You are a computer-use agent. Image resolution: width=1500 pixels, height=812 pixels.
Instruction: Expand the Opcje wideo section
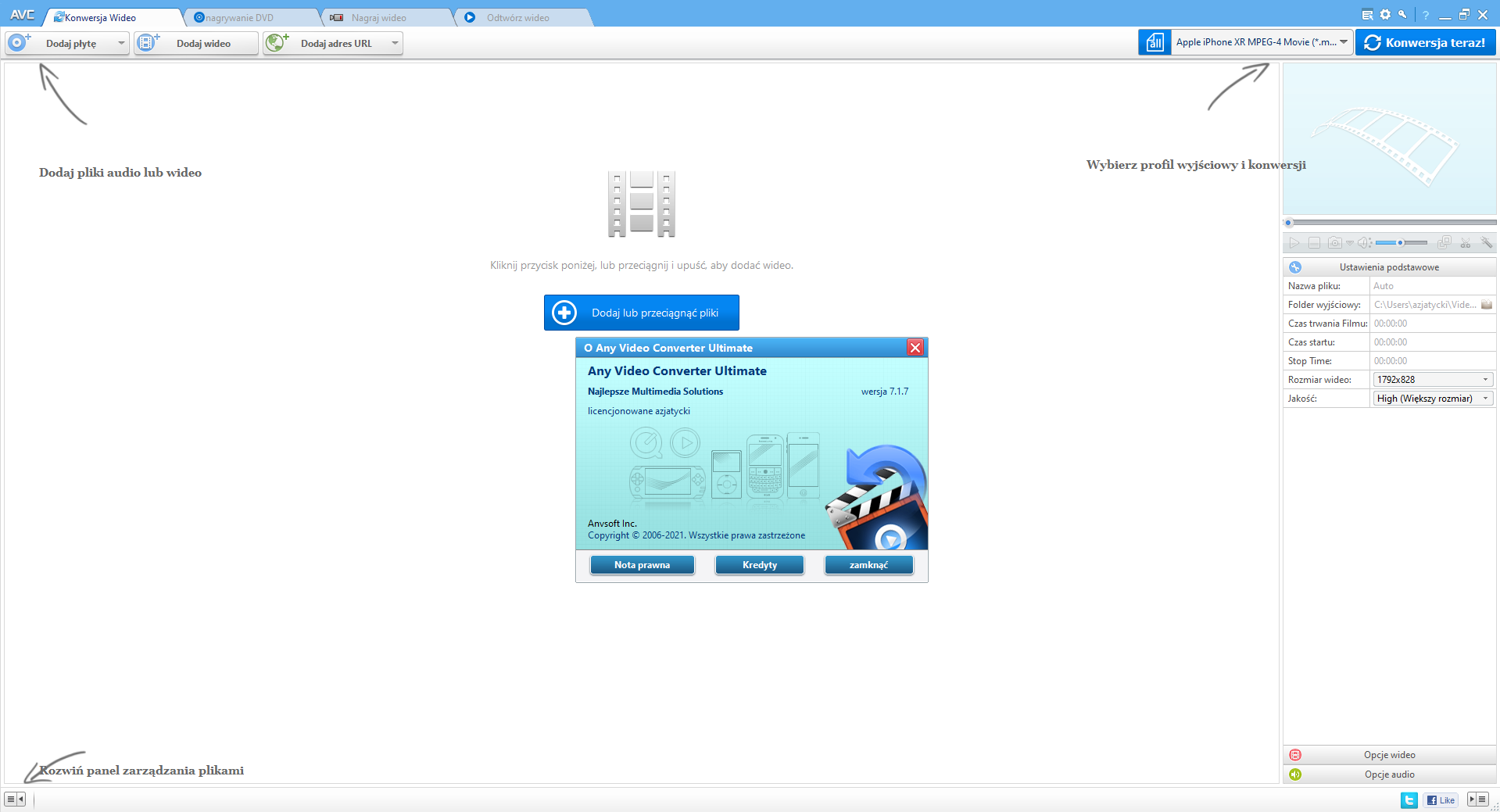coord(1389,755)
